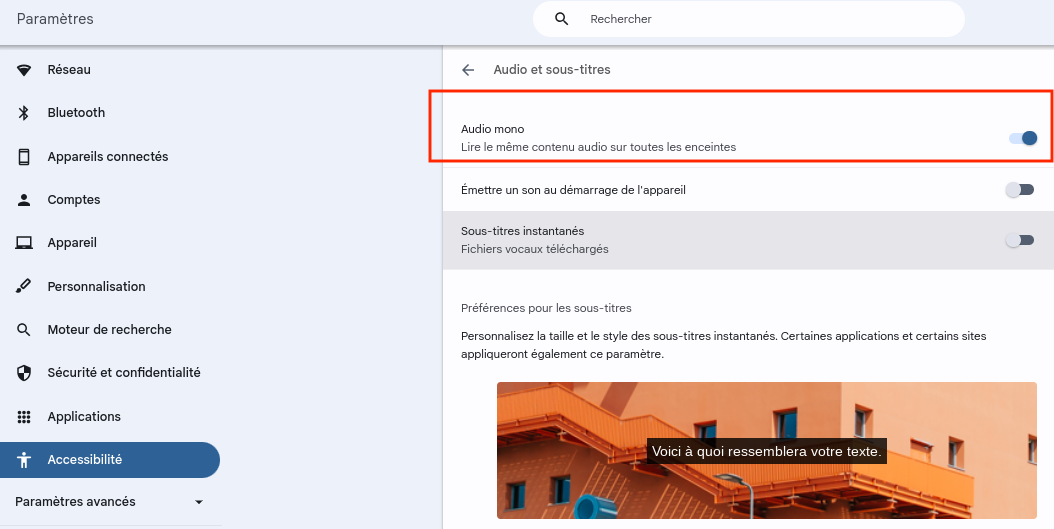Click the Wi-Fi icon beside Réseau
The width and height of the screenshot is (1054, 529).
click(24, 70)
